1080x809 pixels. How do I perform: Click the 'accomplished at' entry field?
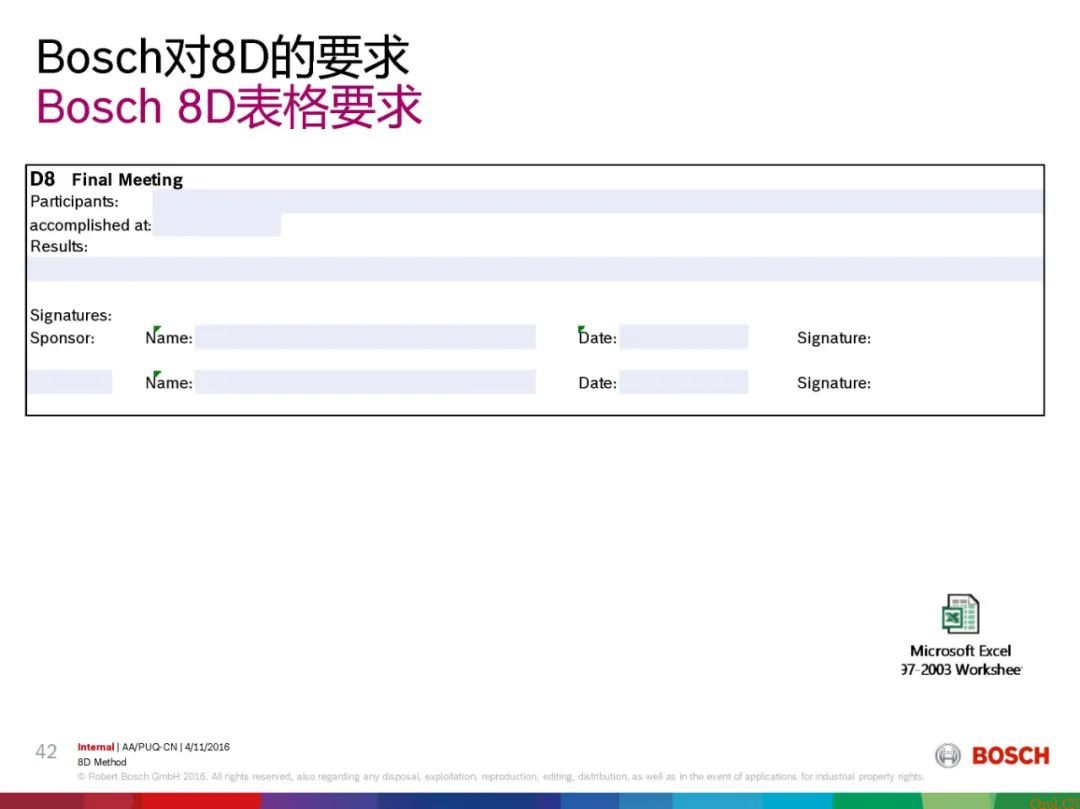click(x=218, y=223)
